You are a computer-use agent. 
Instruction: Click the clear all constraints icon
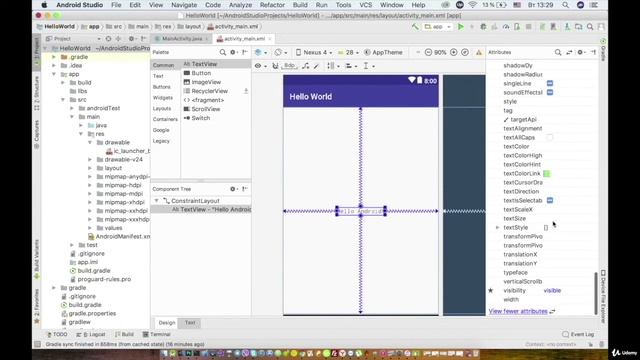[x=305, y=66]
